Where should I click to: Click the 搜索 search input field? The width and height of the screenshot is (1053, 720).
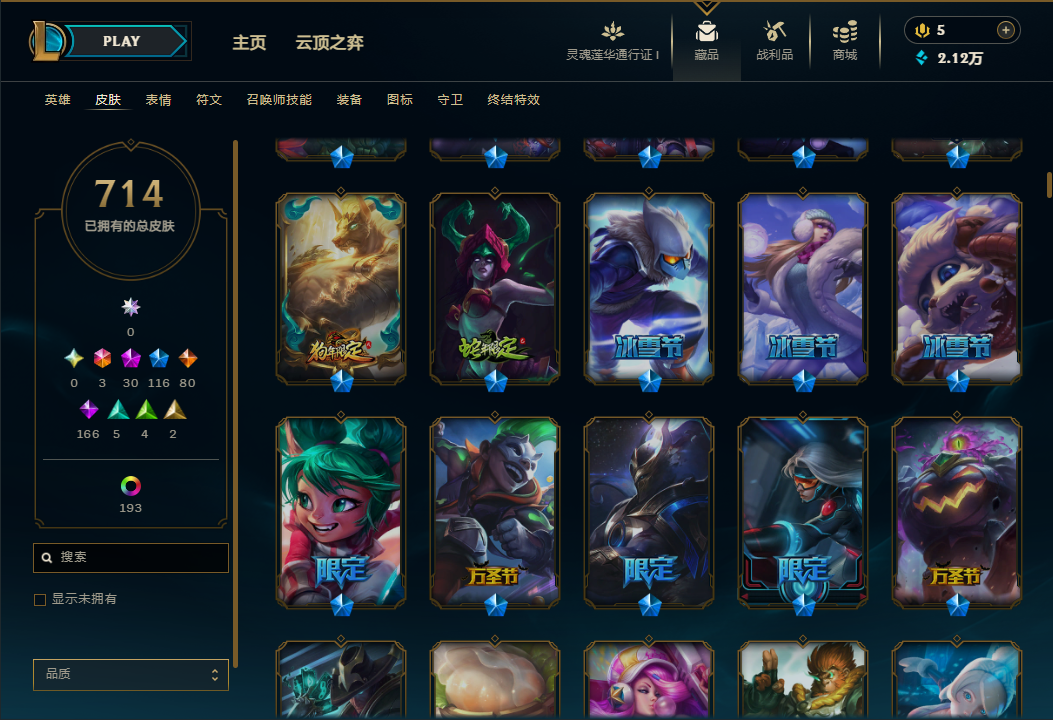[x=131, y=557]
